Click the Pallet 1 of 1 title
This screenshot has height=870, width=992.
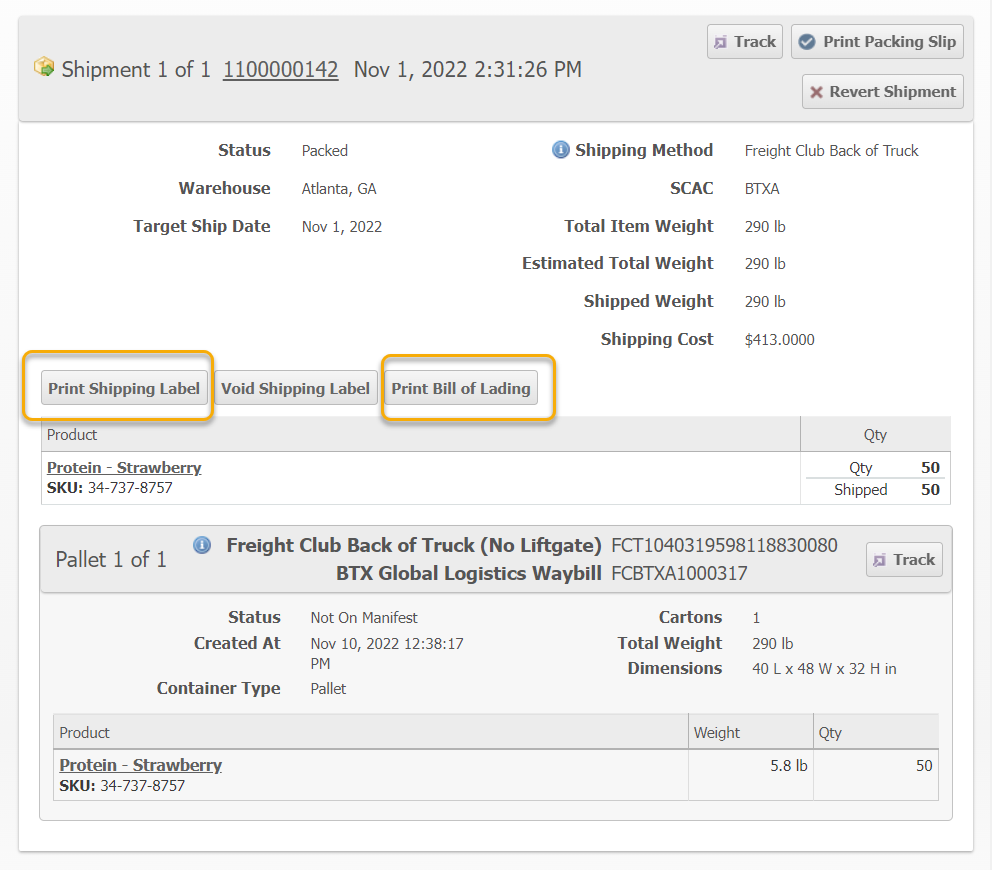click(x=111, y=560)
